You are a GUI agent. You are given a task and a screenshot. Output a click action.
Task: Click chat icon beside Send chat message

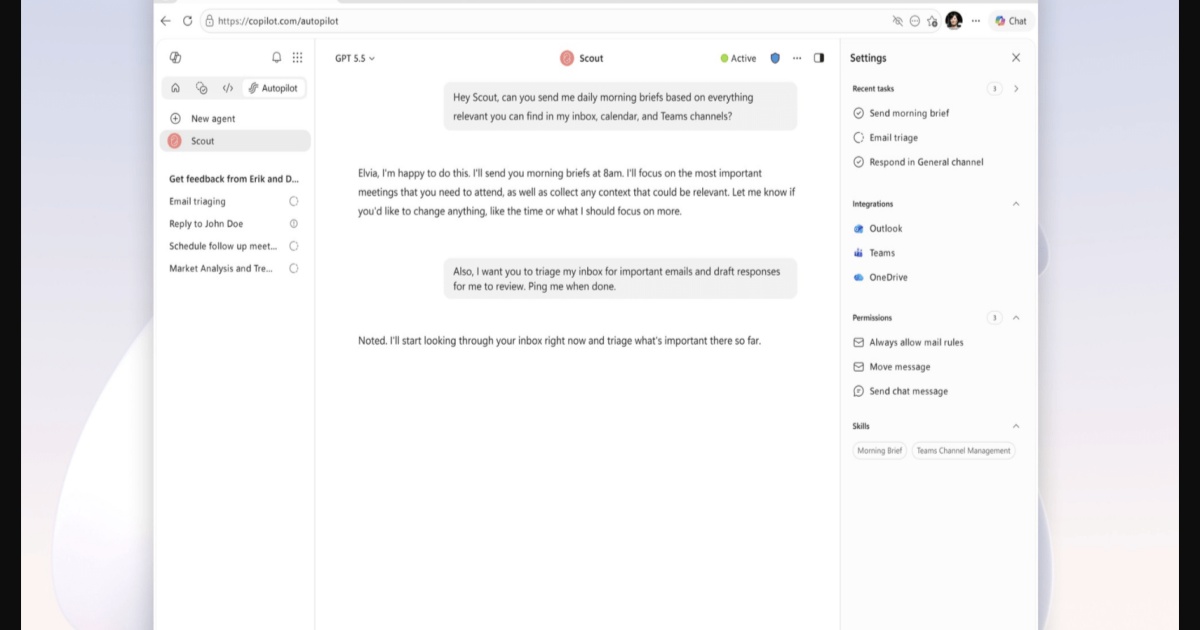coord(858,391)
